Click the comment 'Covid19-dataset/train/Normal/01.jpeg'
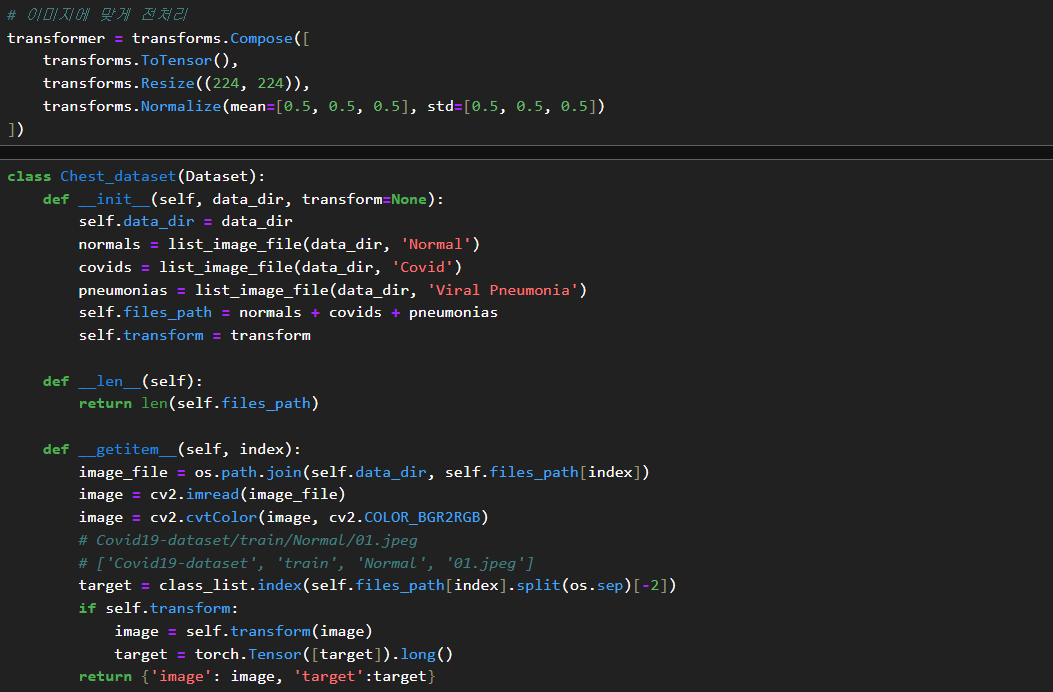The width and height of the screenshot is (1053, 692). click(248, 540)
